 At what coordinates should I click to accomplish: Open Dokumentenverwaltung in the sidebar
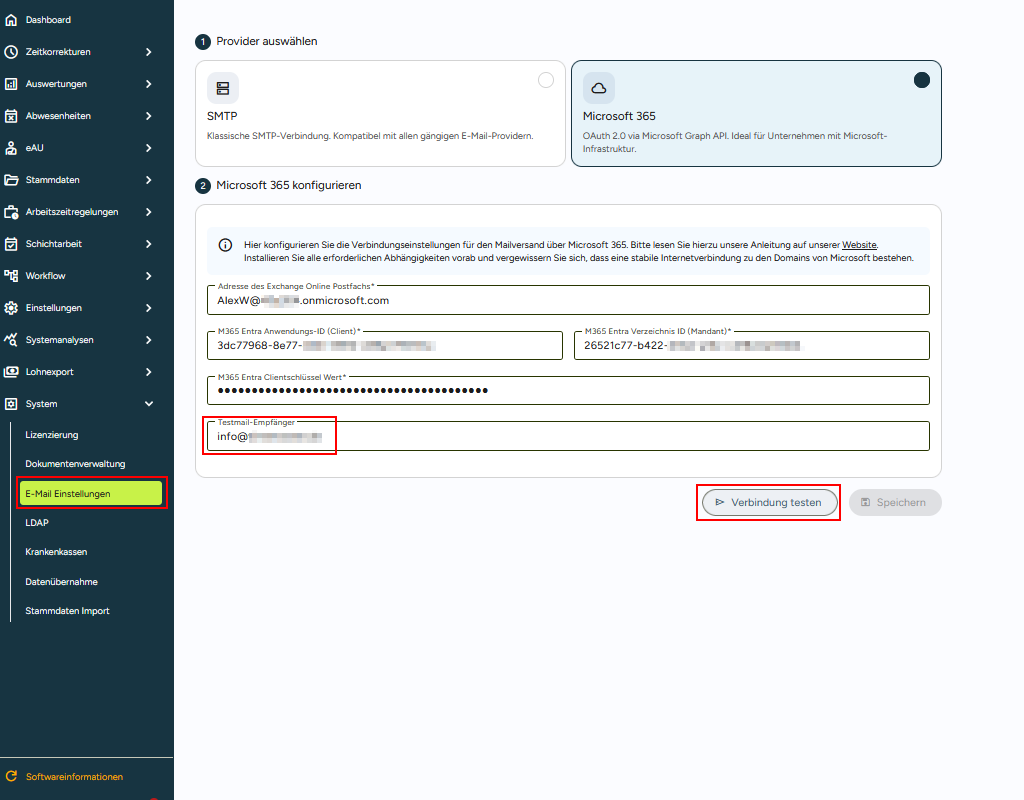click(x=75, y=464)
